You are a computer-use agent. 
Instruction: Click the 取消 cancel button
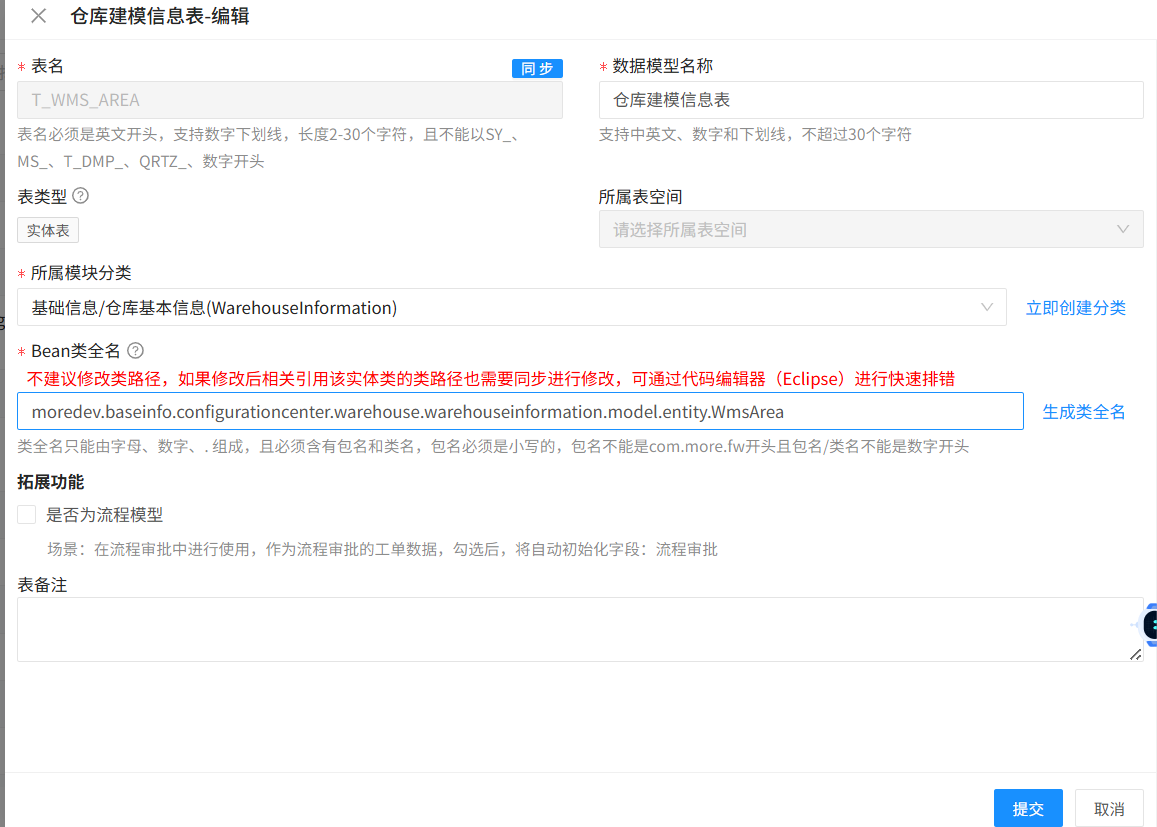1109,808
